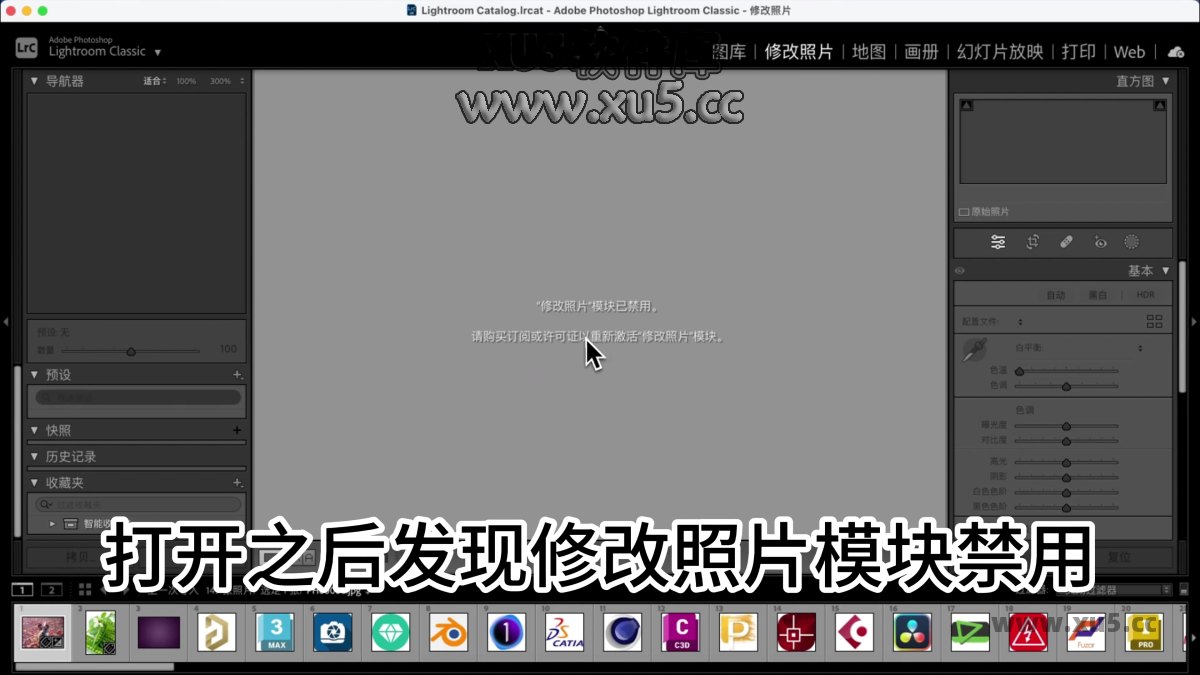Open the 配置文件 profile dropdown
This screenshot has width=1200, height=675.
pos(1019,322)
